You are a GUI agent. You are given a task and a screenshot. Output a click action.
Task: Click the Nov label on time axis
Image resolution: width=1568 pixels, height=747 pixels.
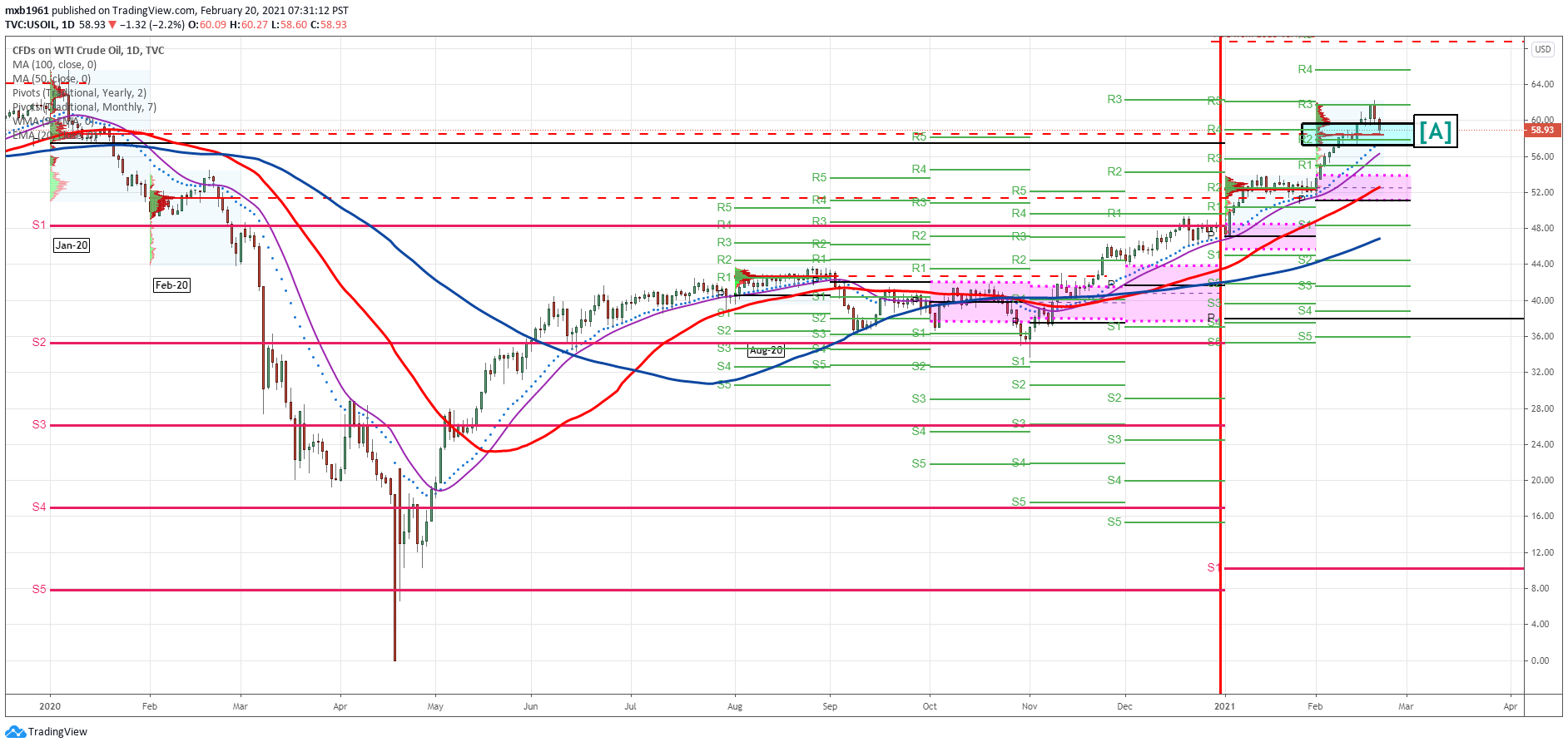(1030, 706)
